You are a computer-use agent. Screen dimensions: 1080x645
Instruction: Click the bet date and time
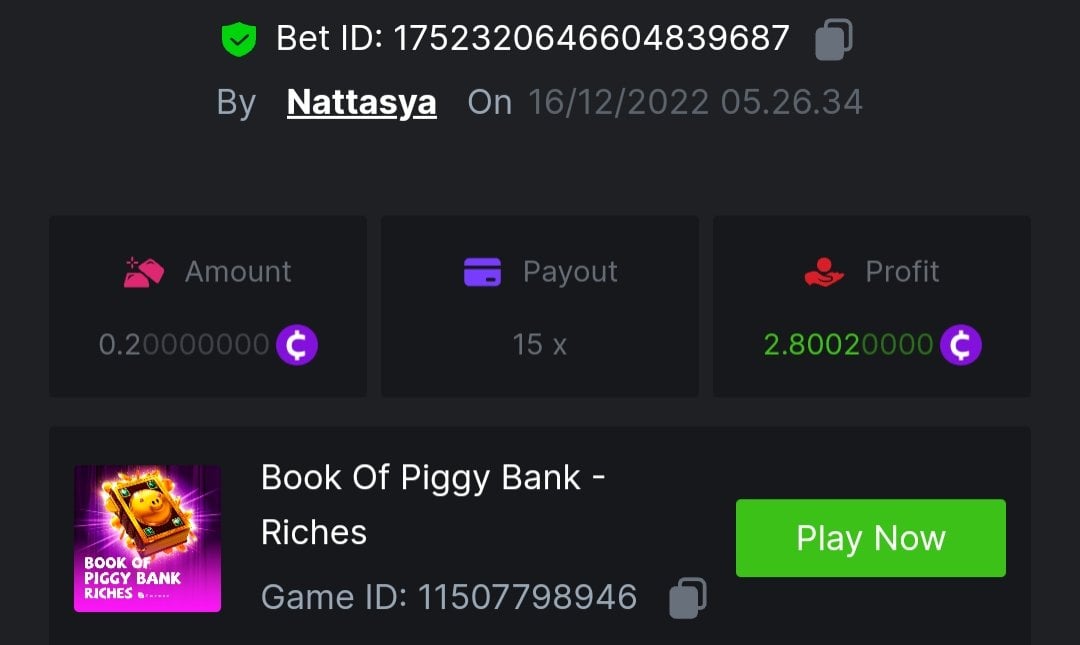pyautogui.click(x=695, y=102)
